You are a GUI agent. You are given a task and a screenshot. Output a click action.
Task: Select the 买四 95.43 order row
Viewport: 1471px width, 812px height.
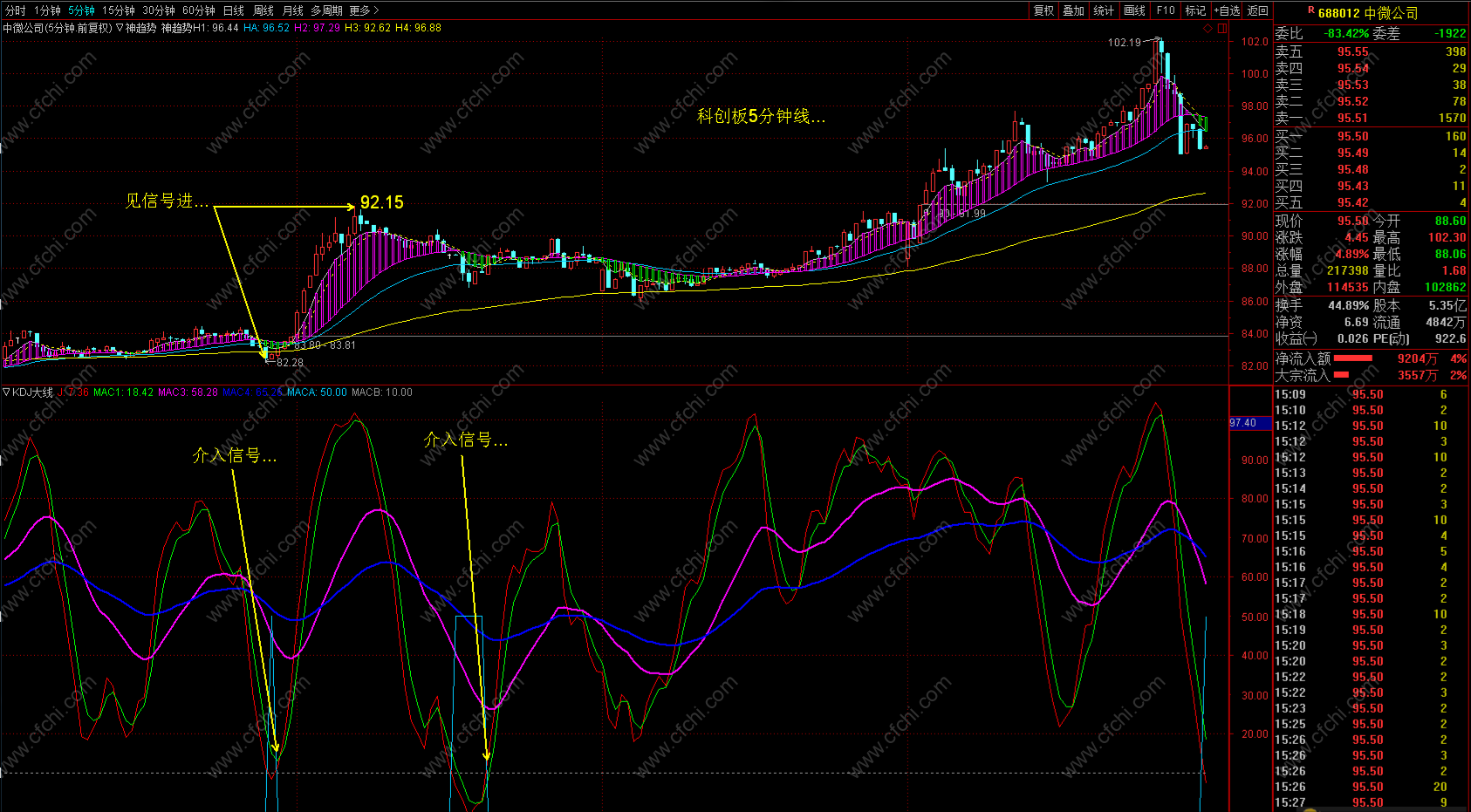coord(1371,187)
